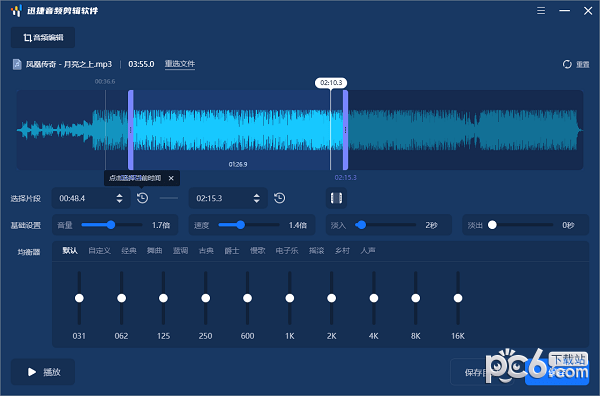Click the mp3 file icon next to filename
600x396 pixels.
(17, 64)
